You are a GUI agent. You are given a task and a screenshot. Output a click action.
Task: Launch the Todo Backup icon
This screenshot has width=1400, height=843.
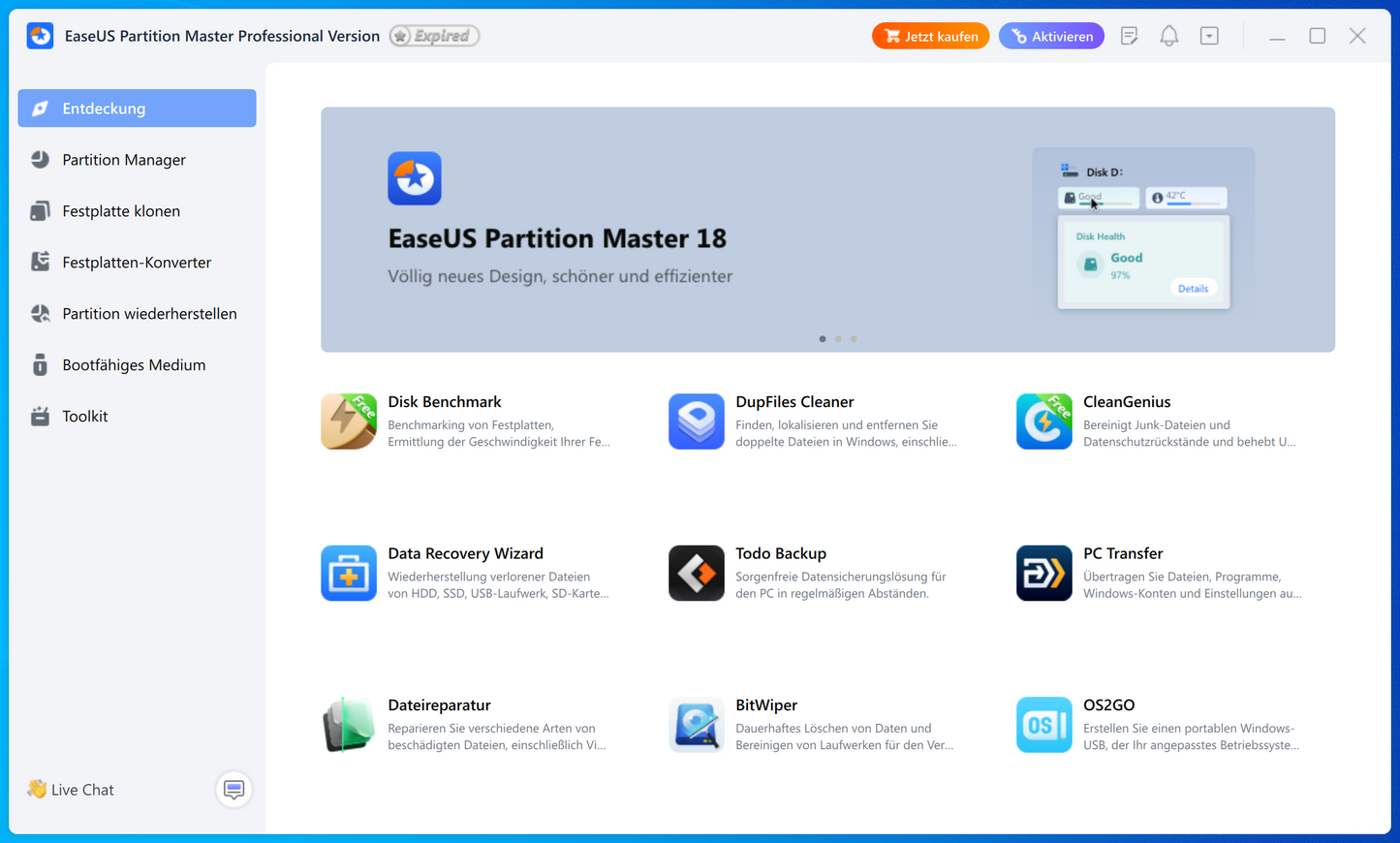tap(697, 573)
